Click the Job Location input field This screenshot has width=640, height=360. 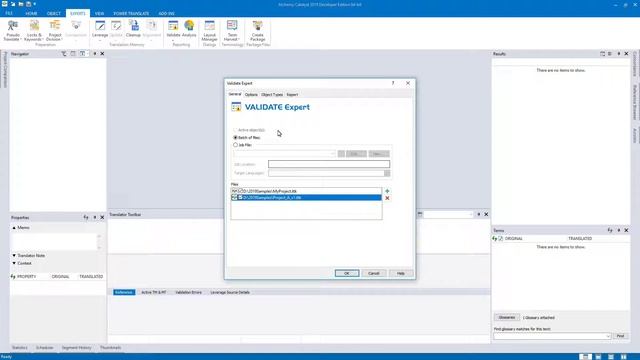[329, 164]
